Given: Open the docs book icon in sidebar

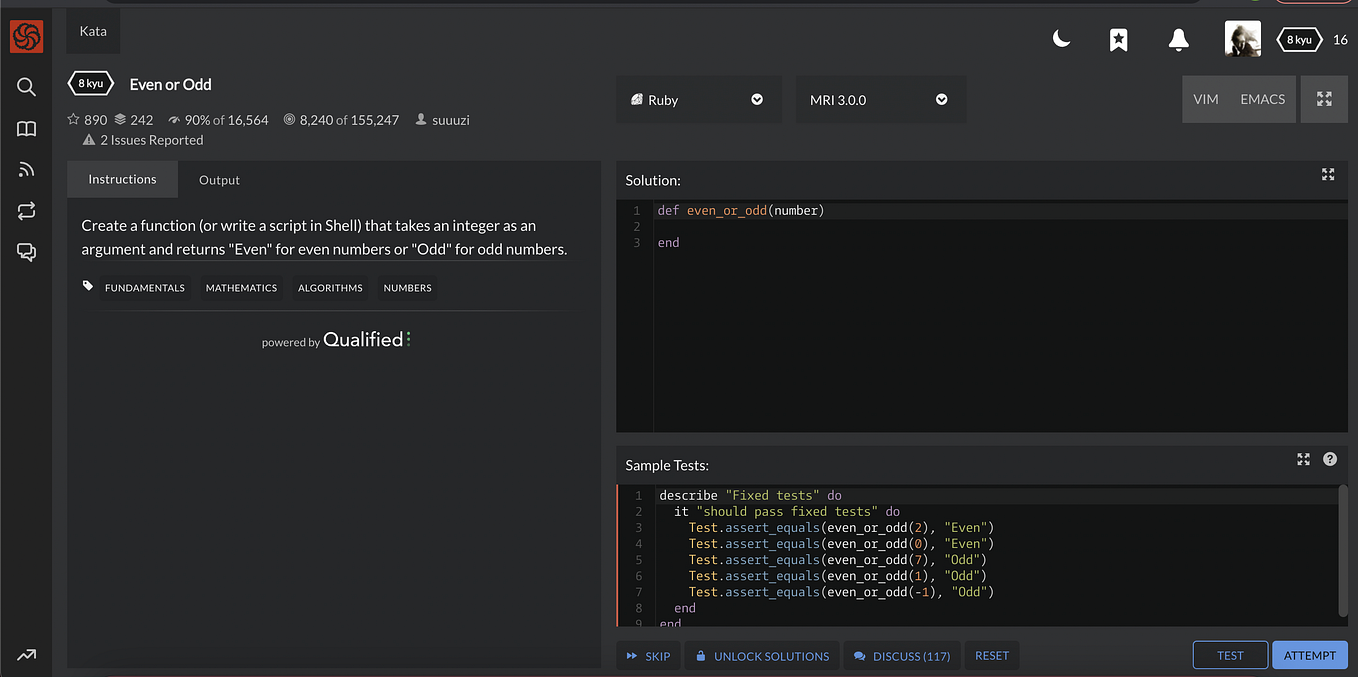Looking at the screenshot, I should [x=26, y=128].
